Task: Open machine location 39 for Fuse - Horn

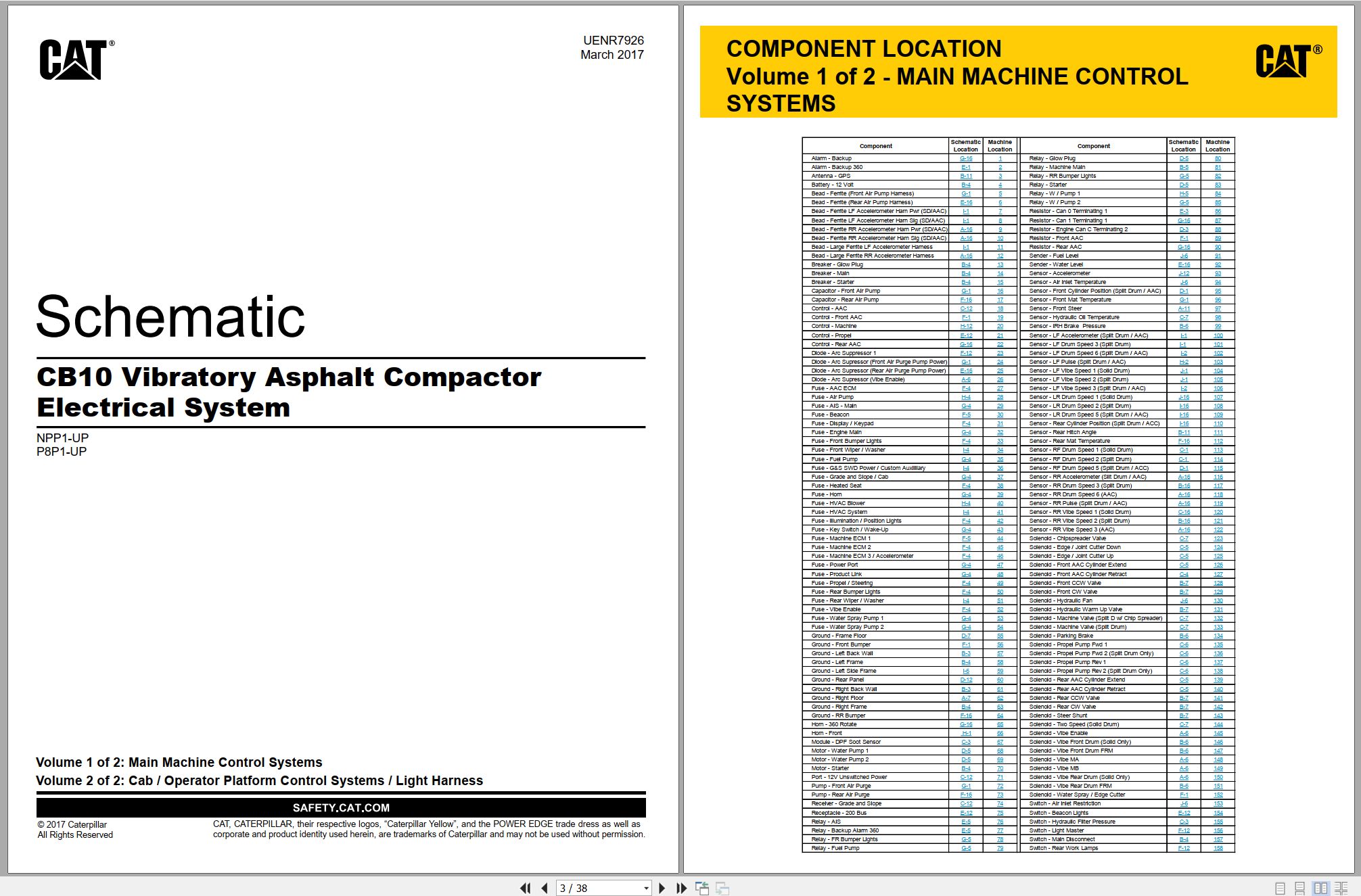Action: click(1000, 494)
